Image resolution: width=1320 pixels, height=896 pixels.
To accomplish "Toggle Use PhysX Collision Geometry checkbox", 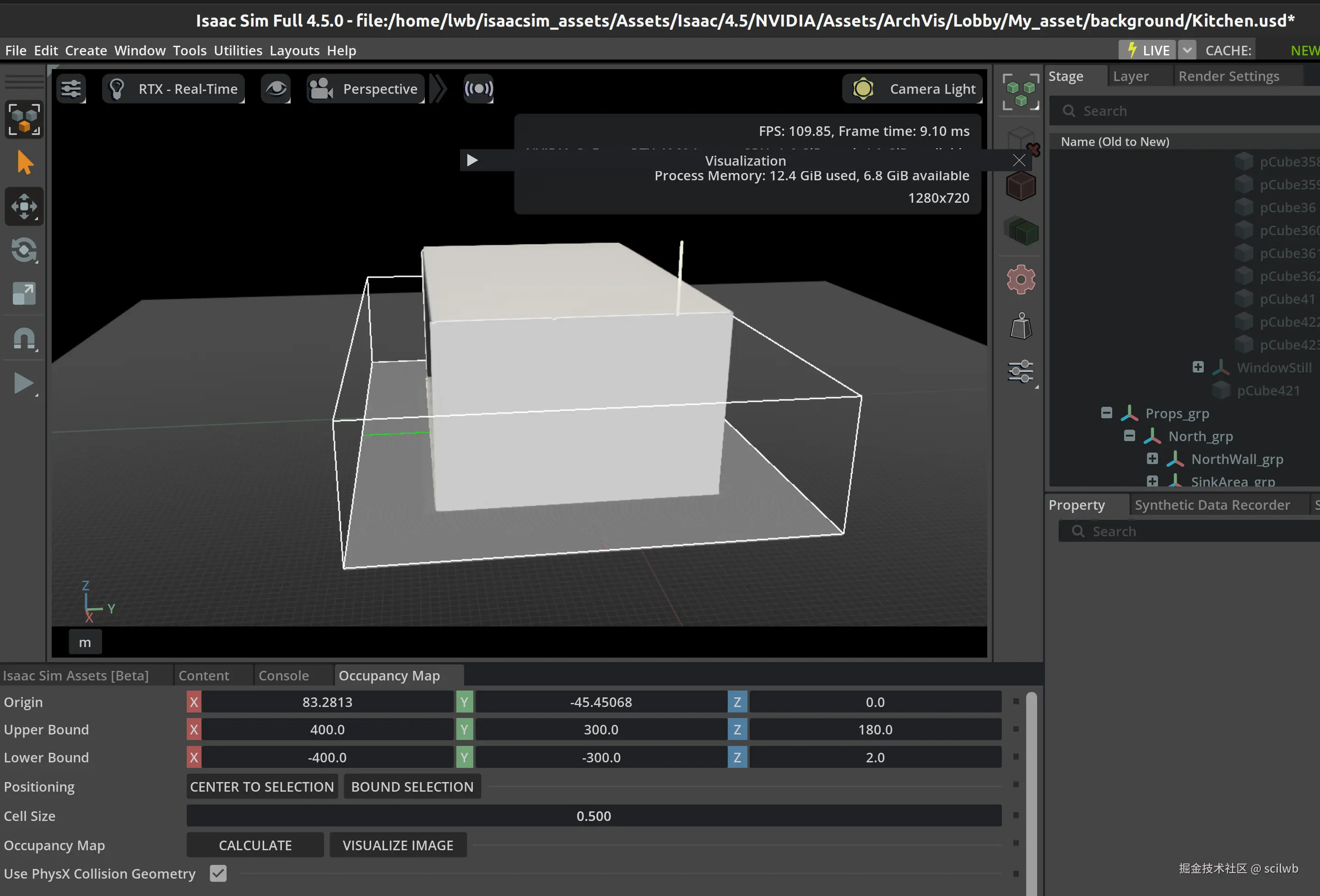I will coord(218,873).
